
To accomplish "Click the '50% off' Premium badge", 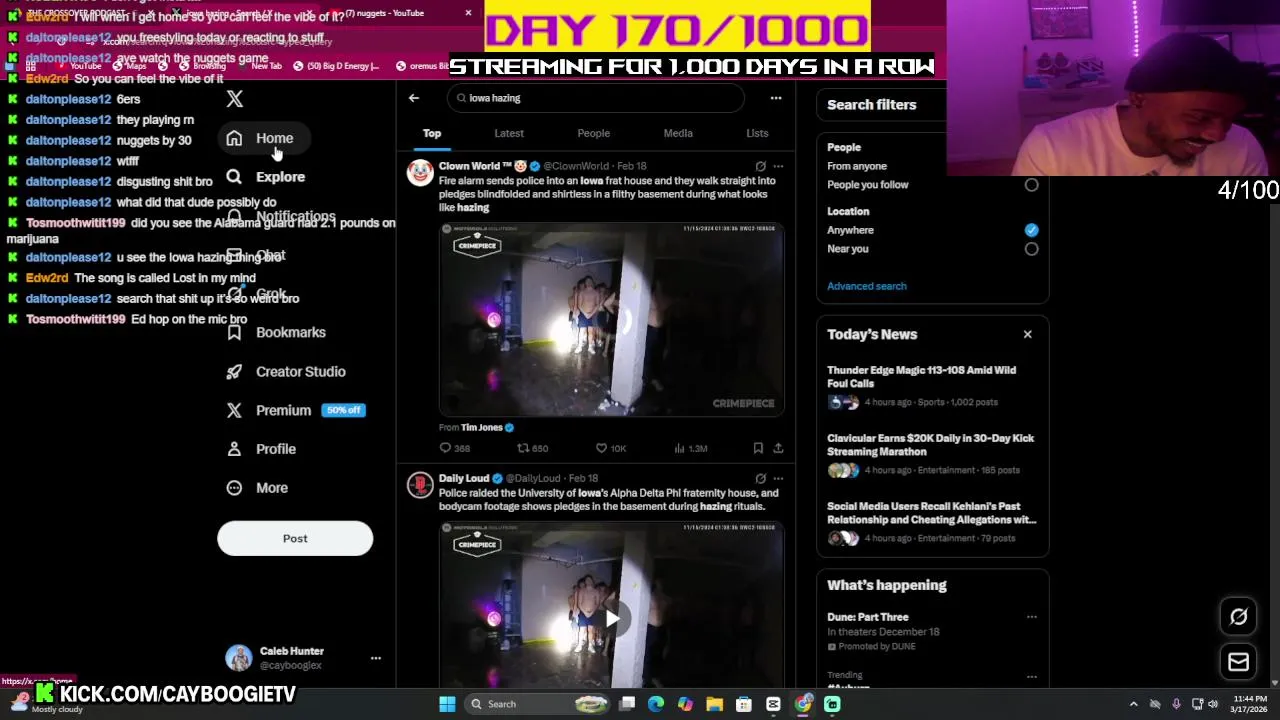I will click(343, 410).
